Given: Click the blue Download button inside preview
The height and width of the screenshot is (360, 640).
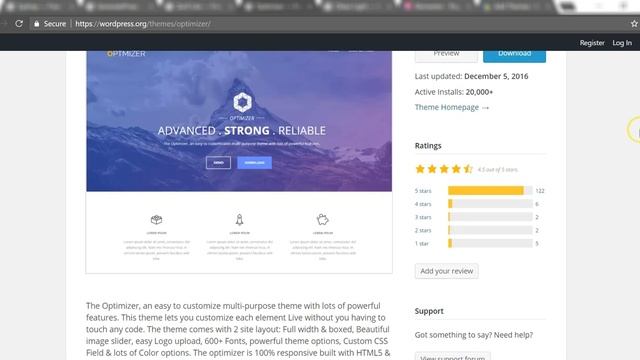Looking at the screenshot, I should pos(254,162).
